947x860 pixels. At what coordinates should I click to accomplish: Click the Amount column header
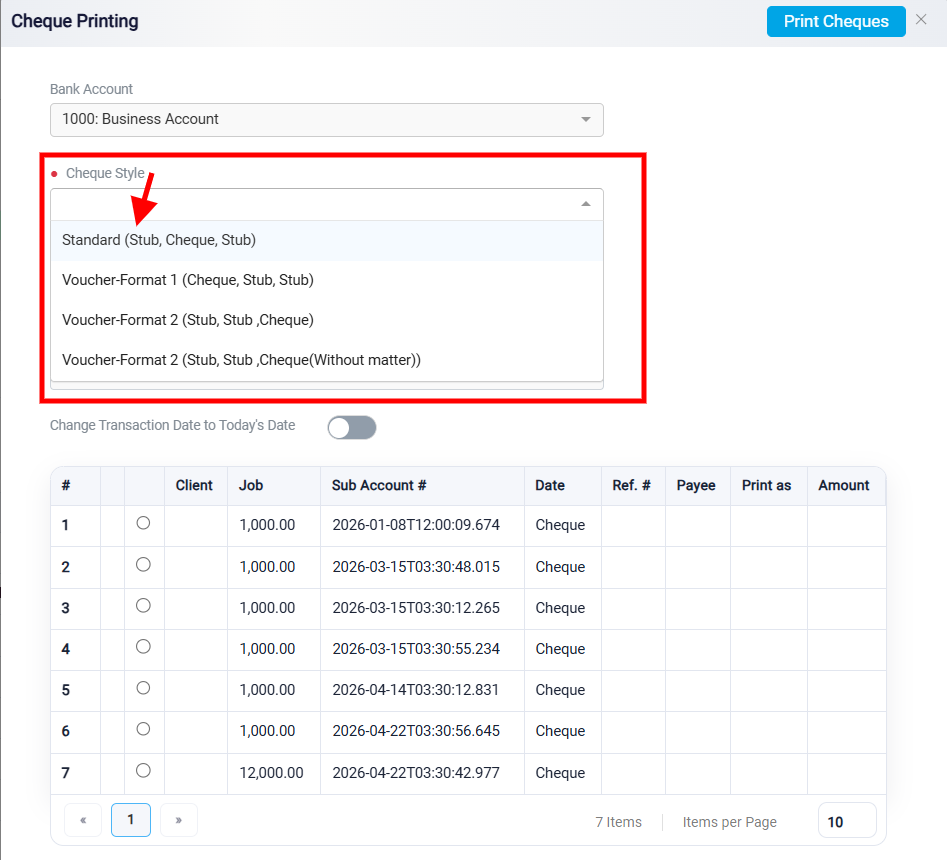click(x=844, y=486)
